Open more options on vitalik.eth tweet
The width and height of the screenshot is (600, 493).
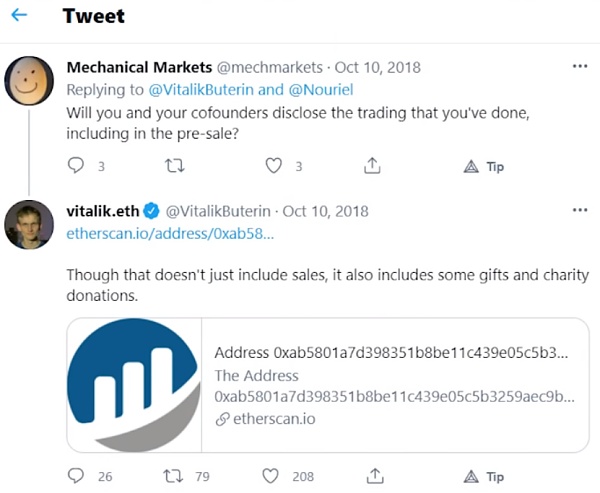pyautogui.click(x=579, y=211)
